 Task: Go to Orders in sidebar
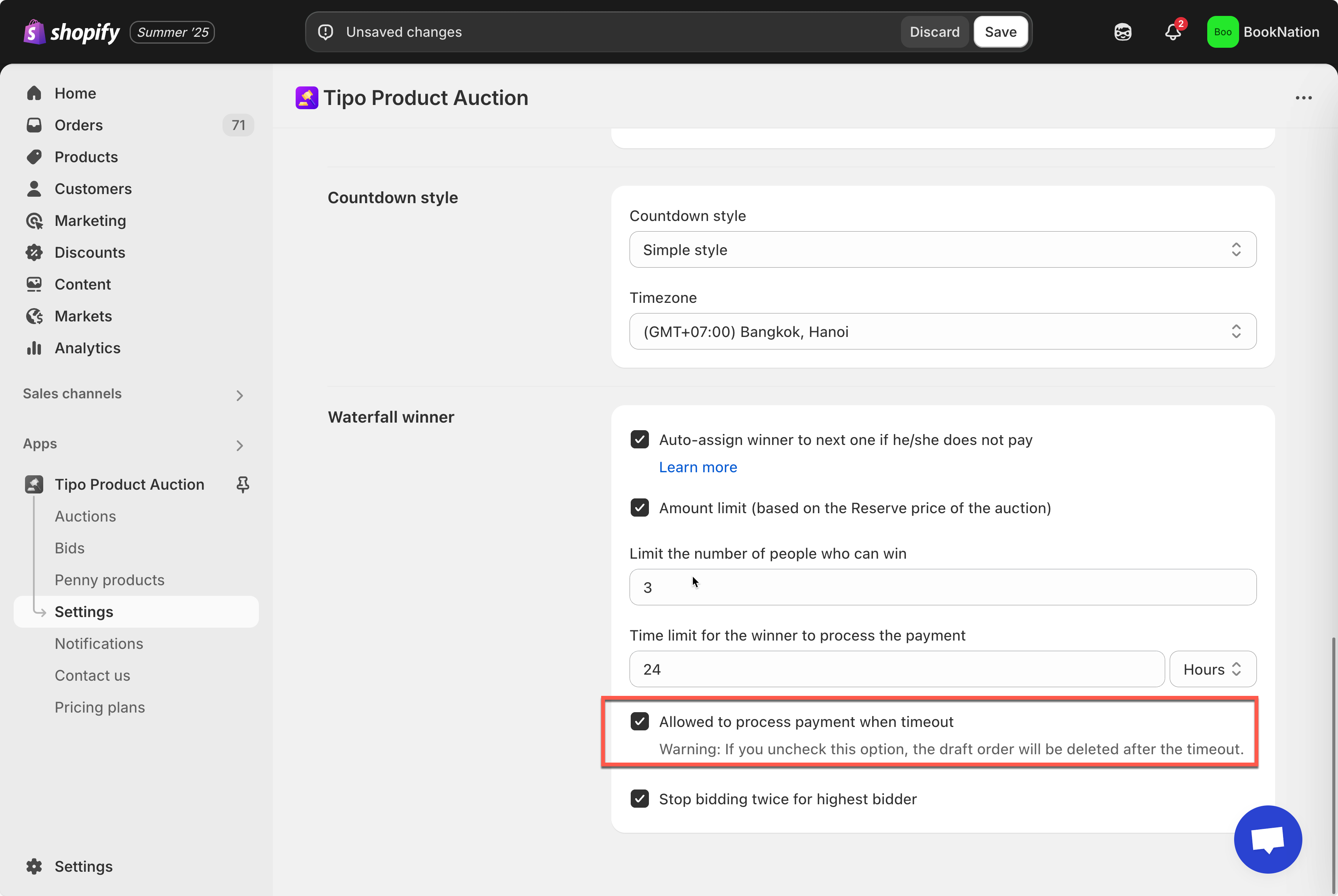(79, 125)
